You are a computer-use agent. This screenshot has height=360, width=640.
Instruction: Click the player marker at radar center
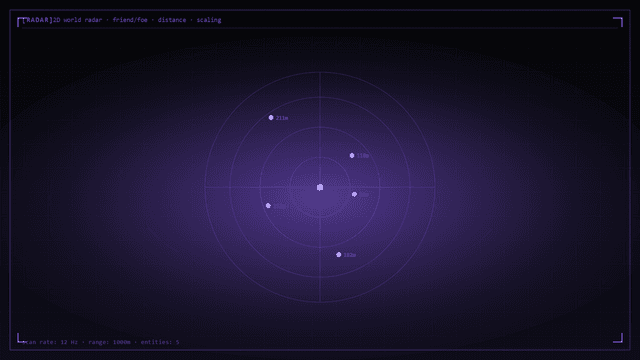[x=320, y=187]
